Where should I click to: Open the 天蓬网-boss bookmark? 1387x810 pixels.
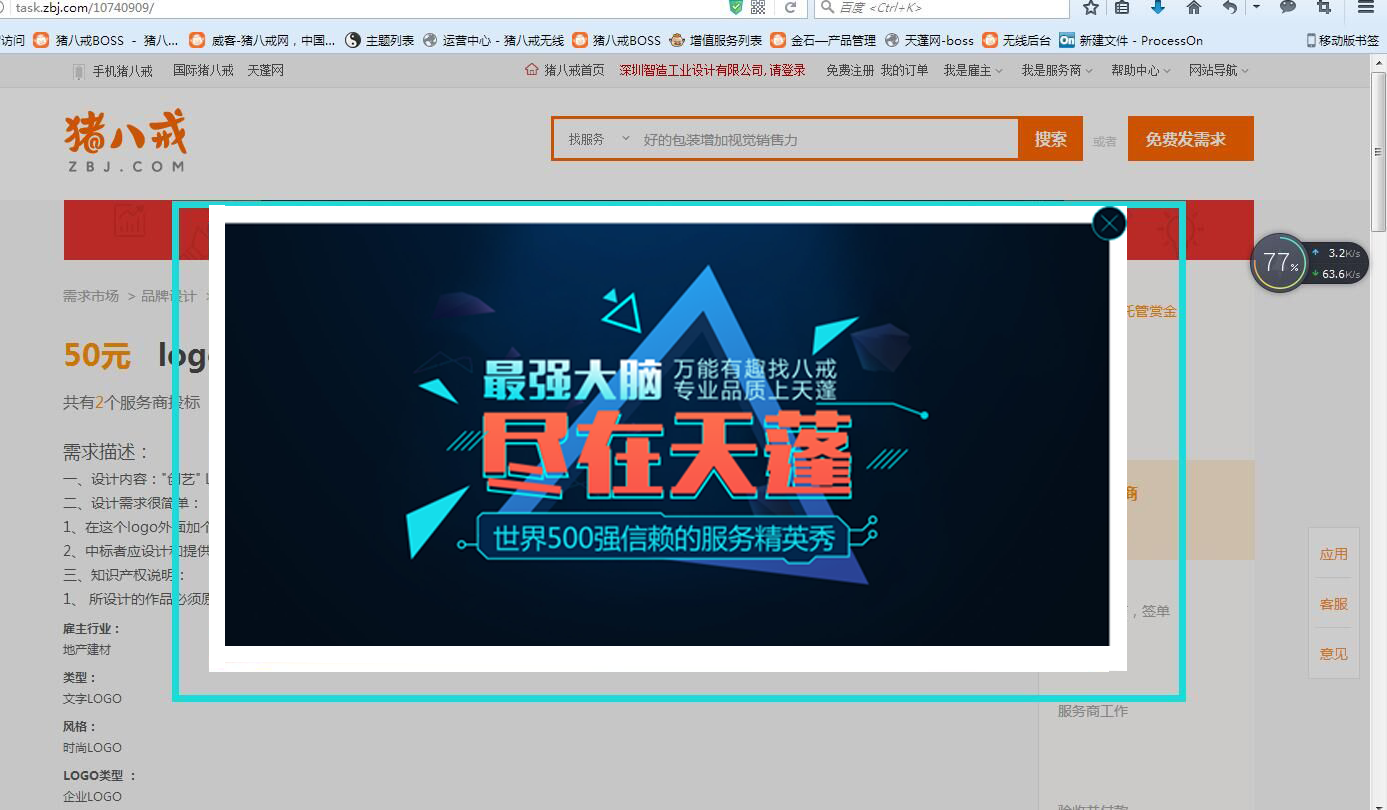point(929,40)
